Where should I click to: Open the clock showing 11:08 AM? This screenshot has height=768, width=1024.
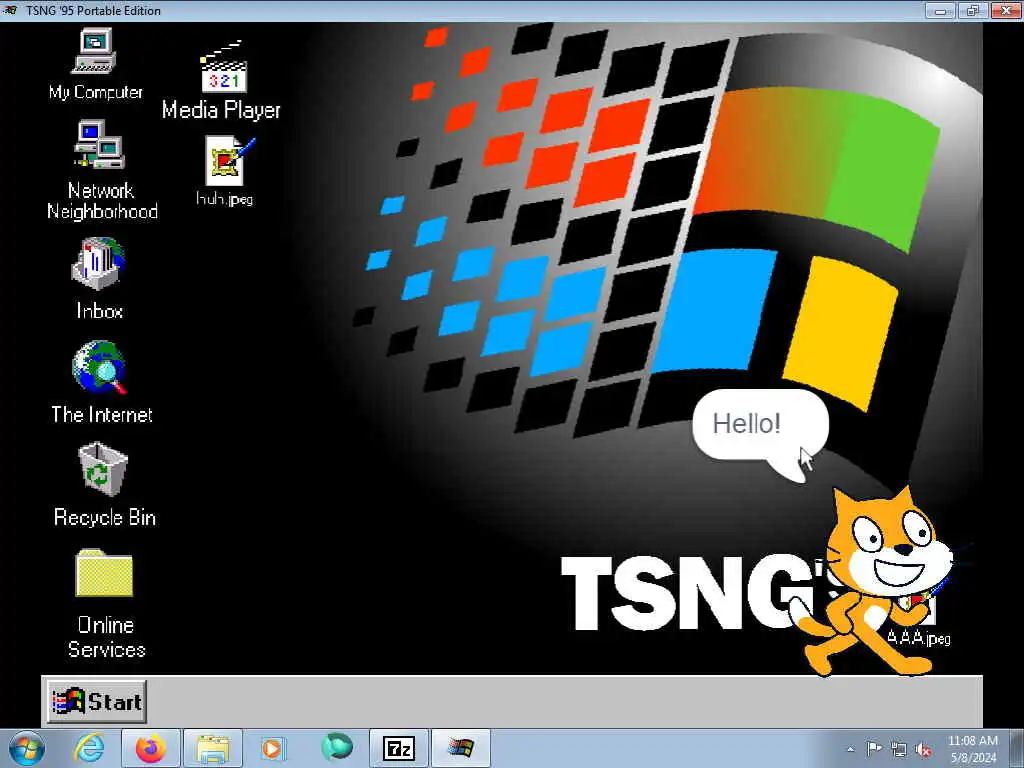(973, 749)
